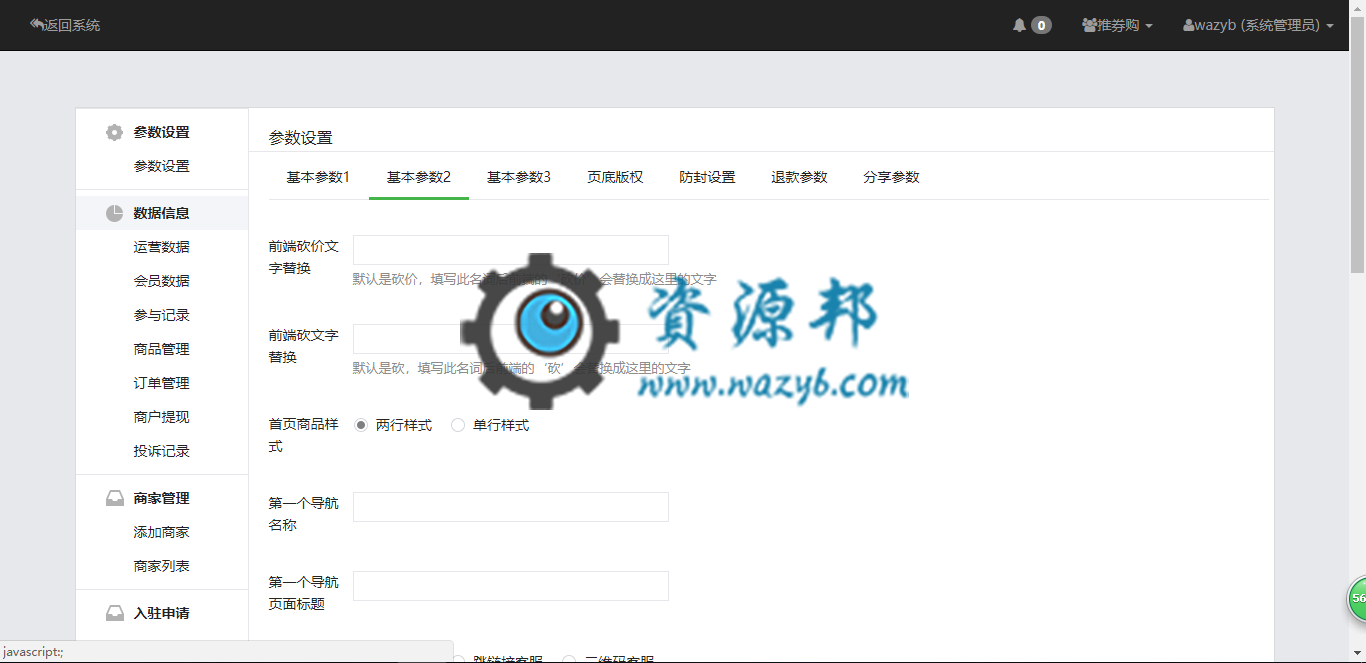The height and width of the screenshot is (663, 1366).
Task: Open the 参数设置 sidebar submenu item
Action: pos(162,166)
